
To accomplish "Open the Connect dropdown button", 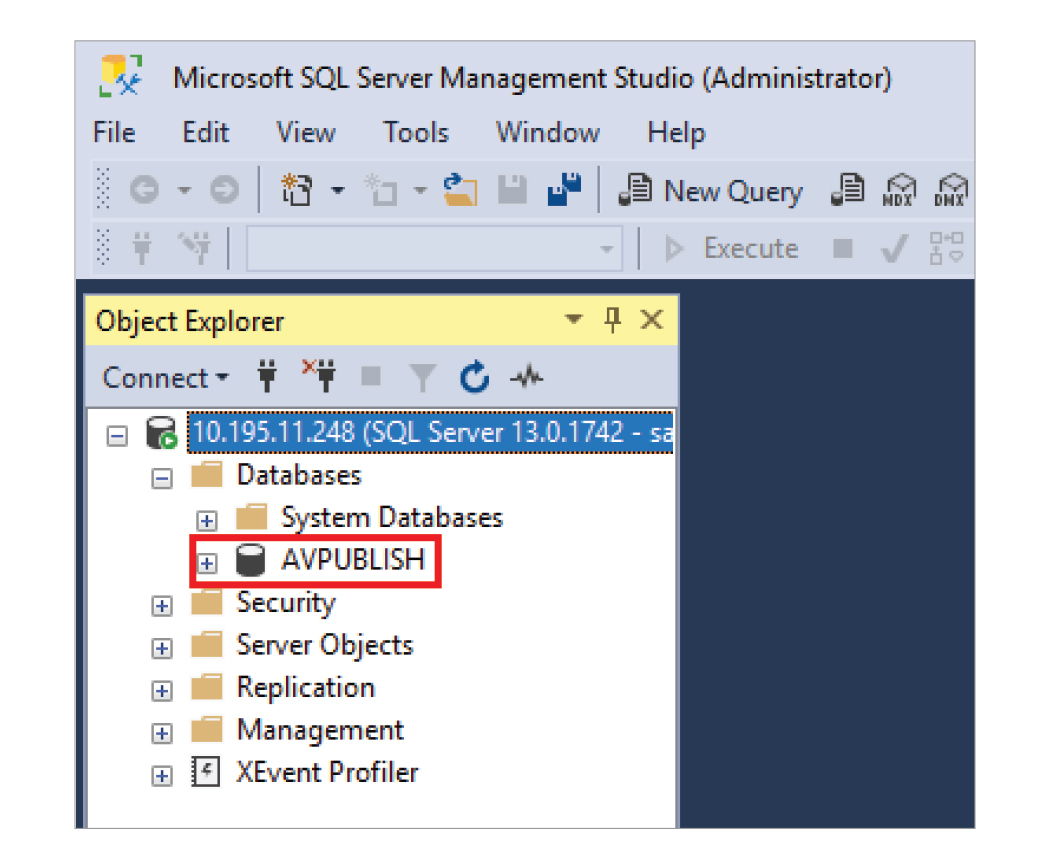I will (x=165, y=378).
